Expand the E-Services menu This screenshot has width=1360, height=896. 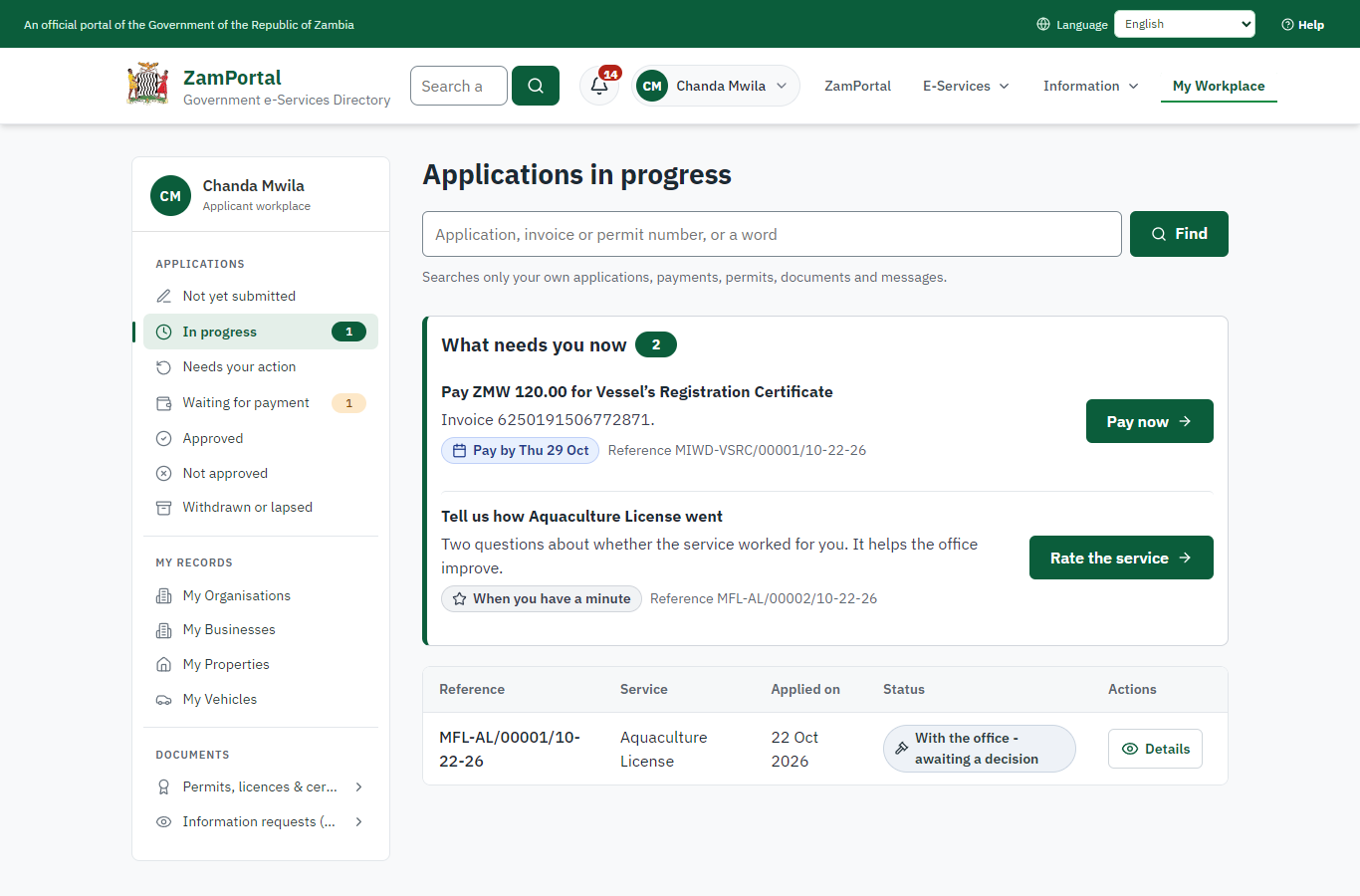tap(966, 86)
